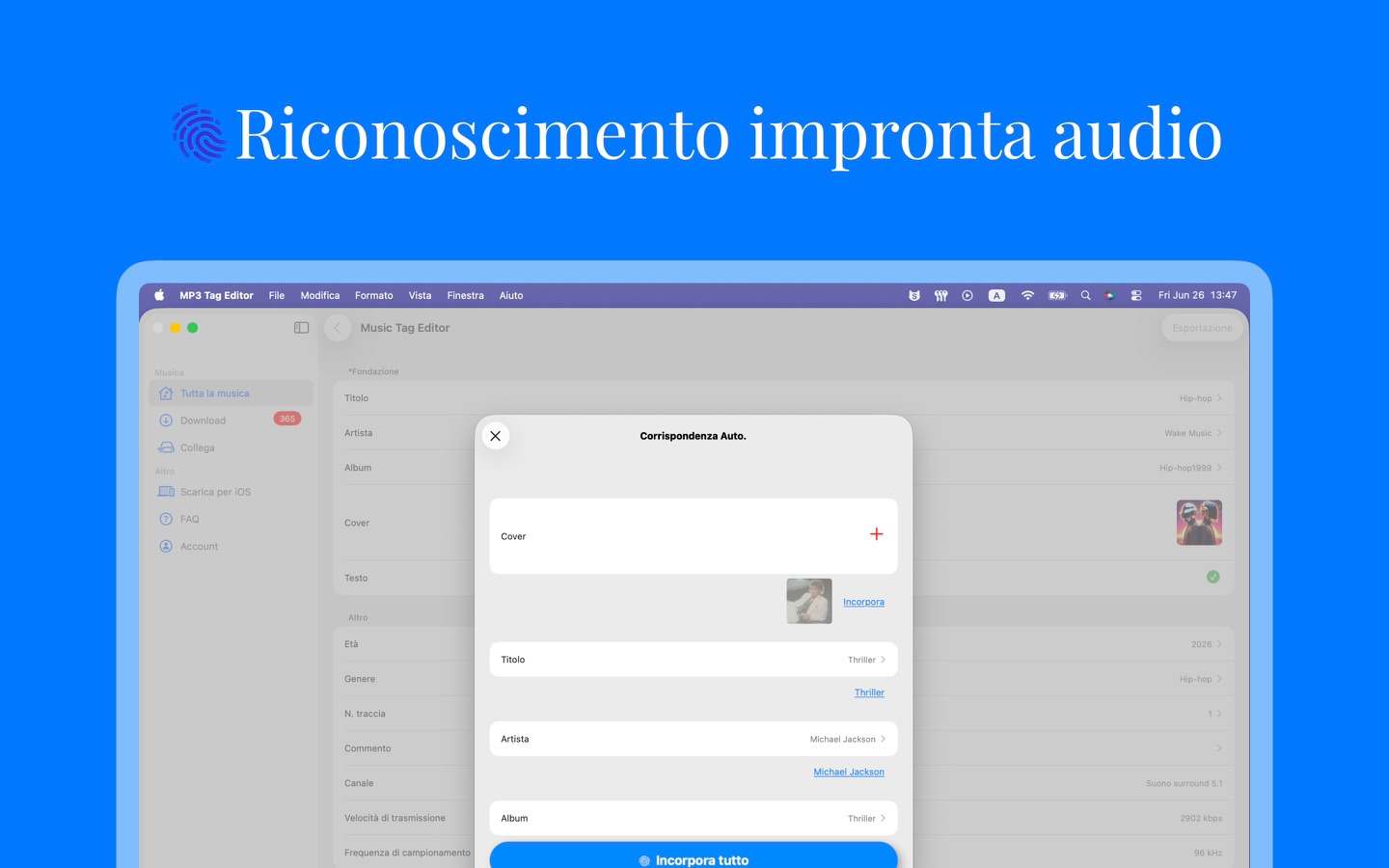Open the Vista menu
1389x868 pixels.
point(420,295)
